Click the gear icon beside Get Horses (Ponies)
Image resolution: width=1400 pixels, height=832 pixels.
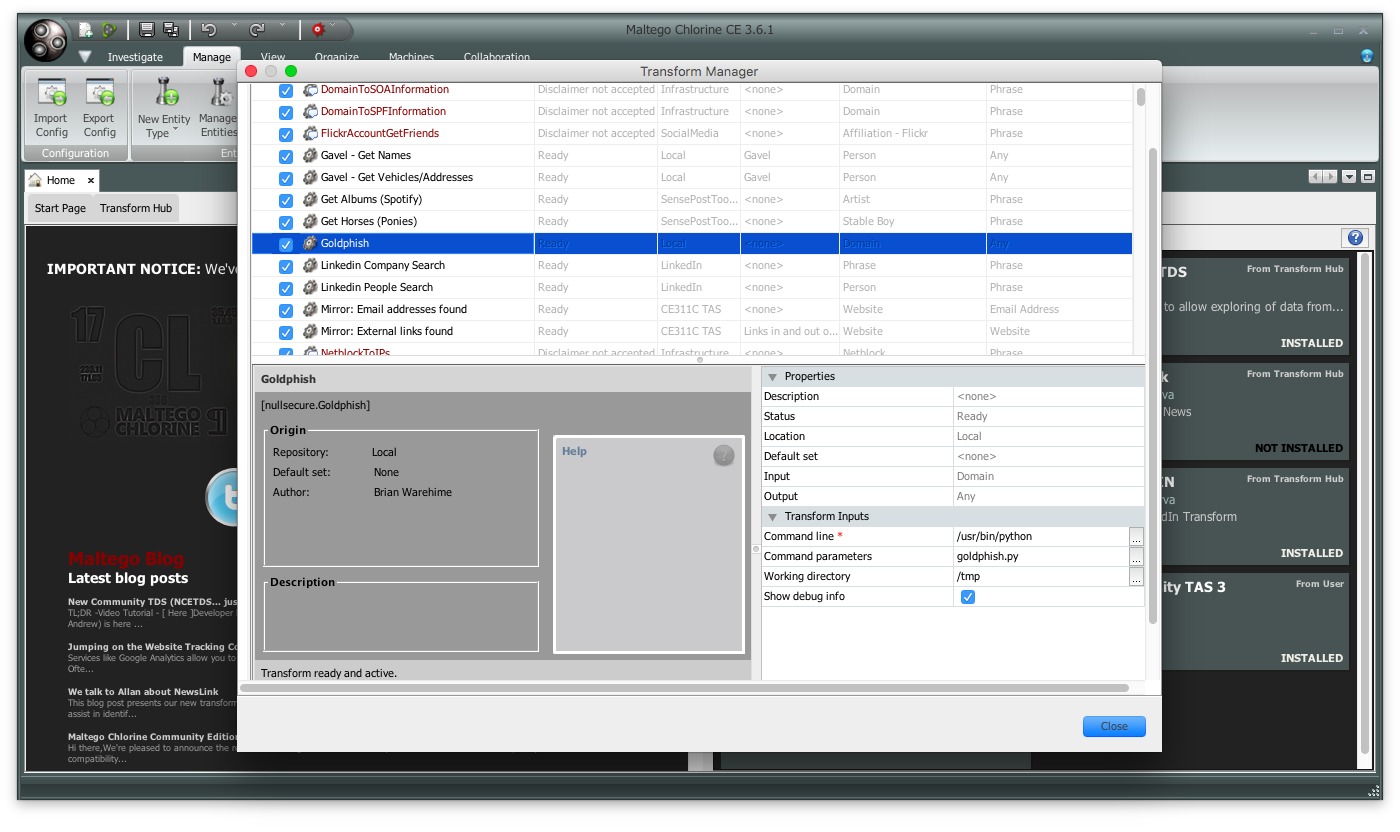pos(310,221)
